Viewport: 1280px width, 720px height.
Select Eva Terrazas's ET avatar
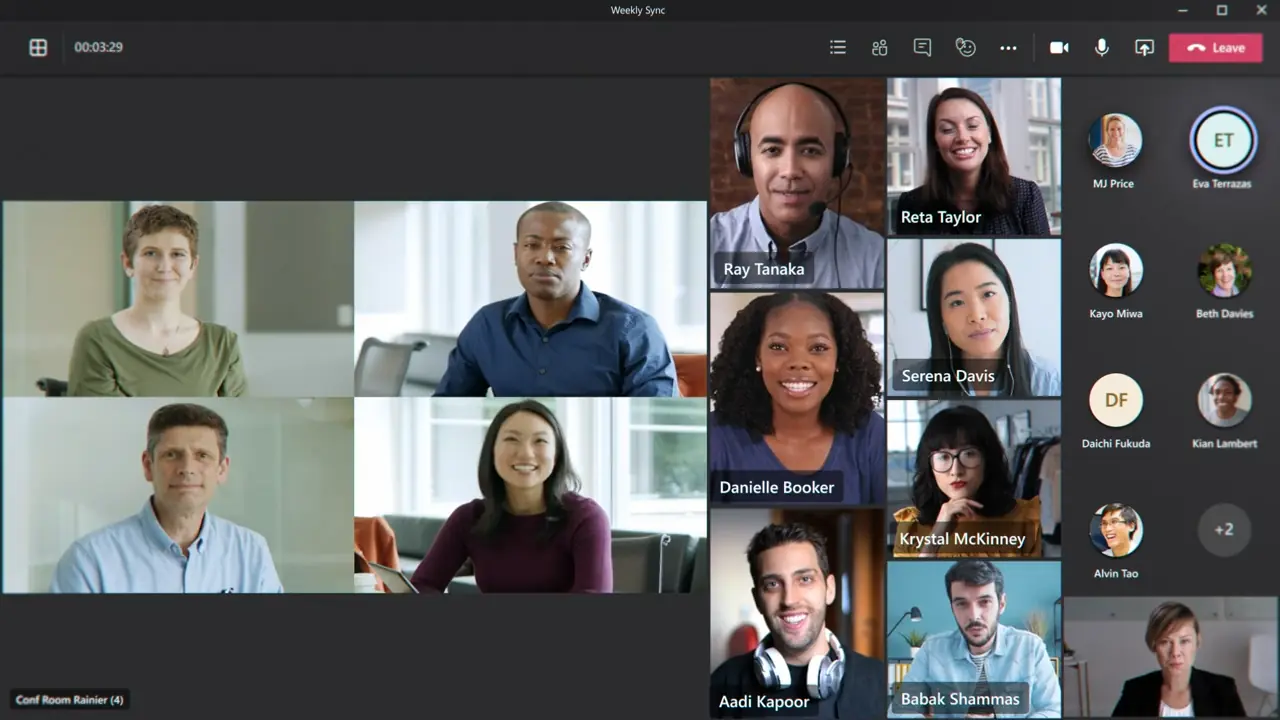(x=1223, y=141)
